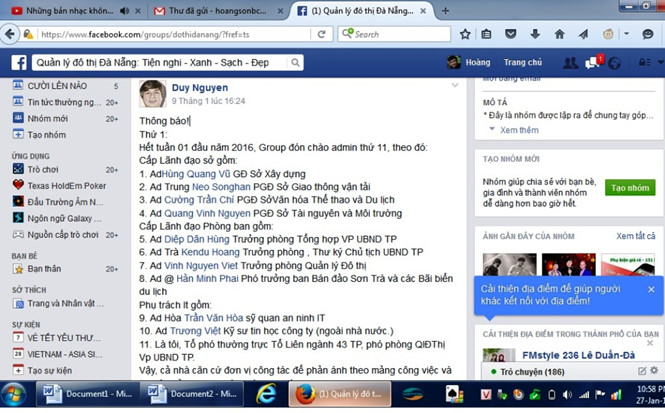Image resolution: width=665 pixels, height=413 pixels.
Task: Open chat settings gear icon
Action: [x=654, y=371]
